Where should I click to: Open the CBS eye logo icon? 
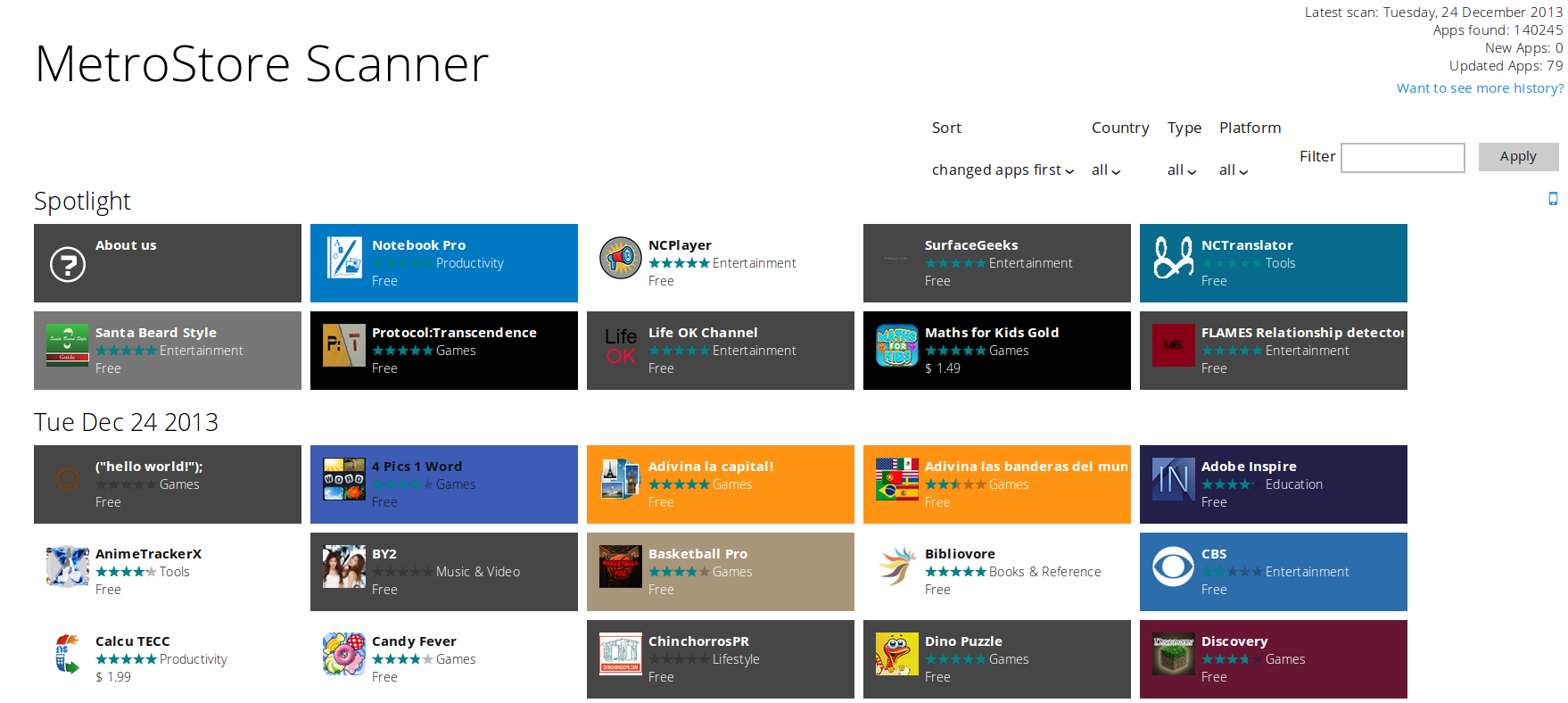[x=1174, y=567]
